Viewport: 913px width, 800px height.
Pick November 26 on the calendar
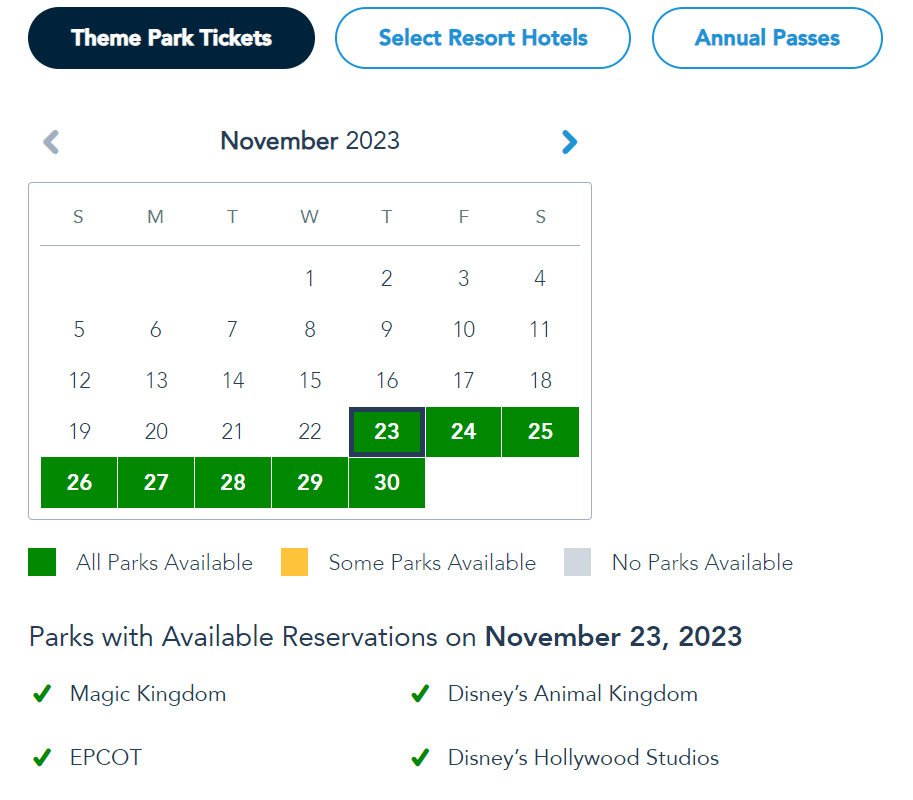point(79,483)
